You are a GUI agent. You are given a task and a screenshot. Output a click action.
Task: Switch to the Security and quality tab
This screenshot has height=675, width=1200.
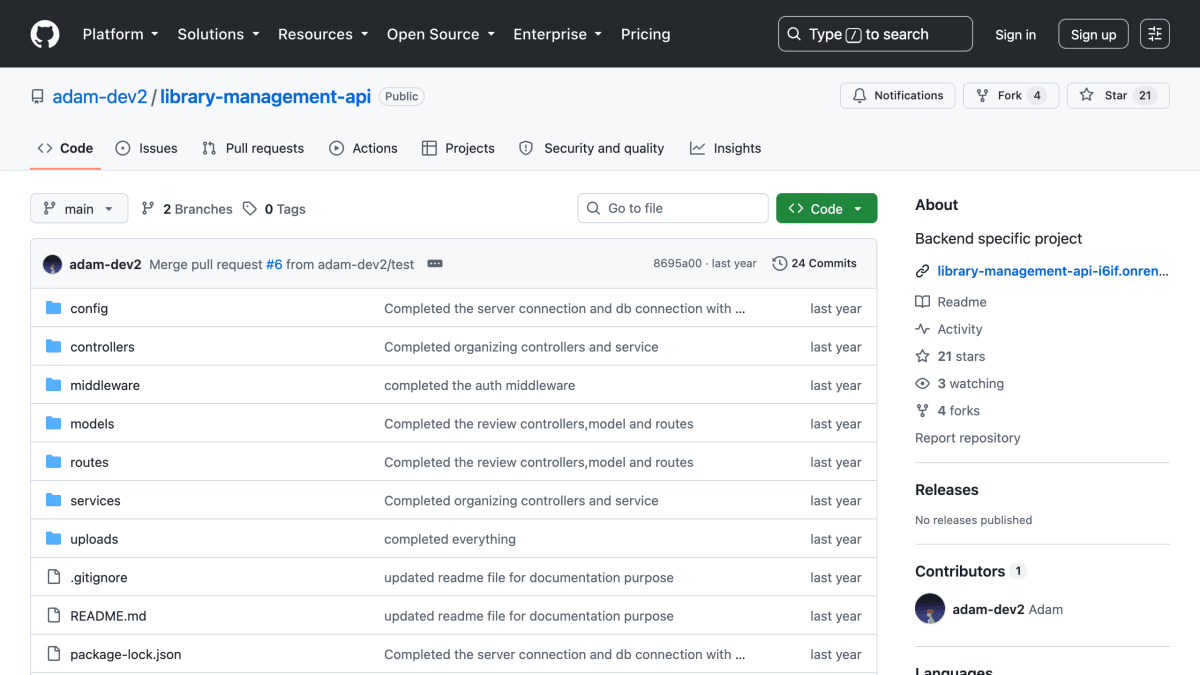point(591,148)
